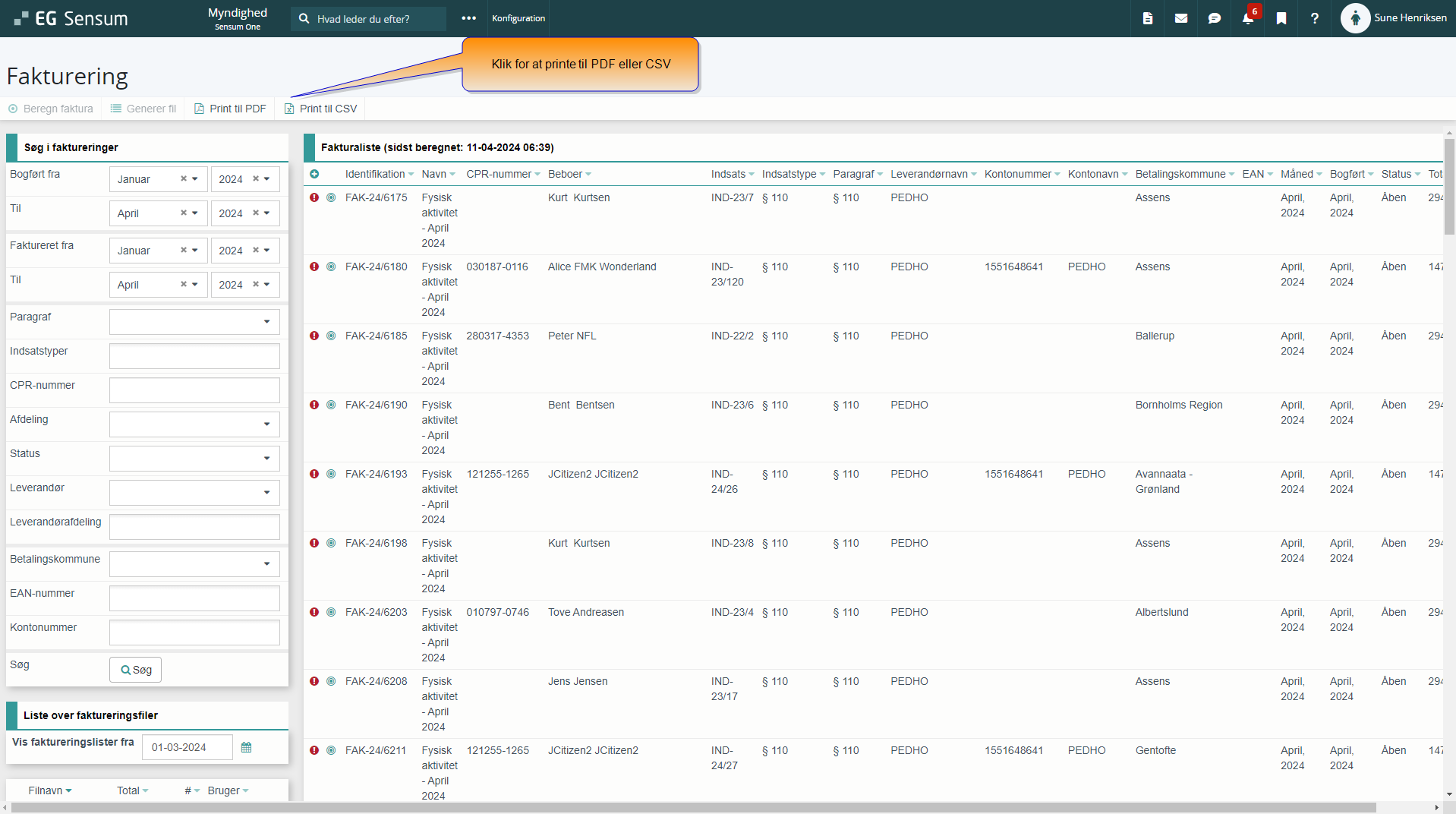Select radio circle for FAK-24/6190 row
Image resolution: width=1456 pixels, height=814 pixels.
pyautogui.click(x=331, y=405)
